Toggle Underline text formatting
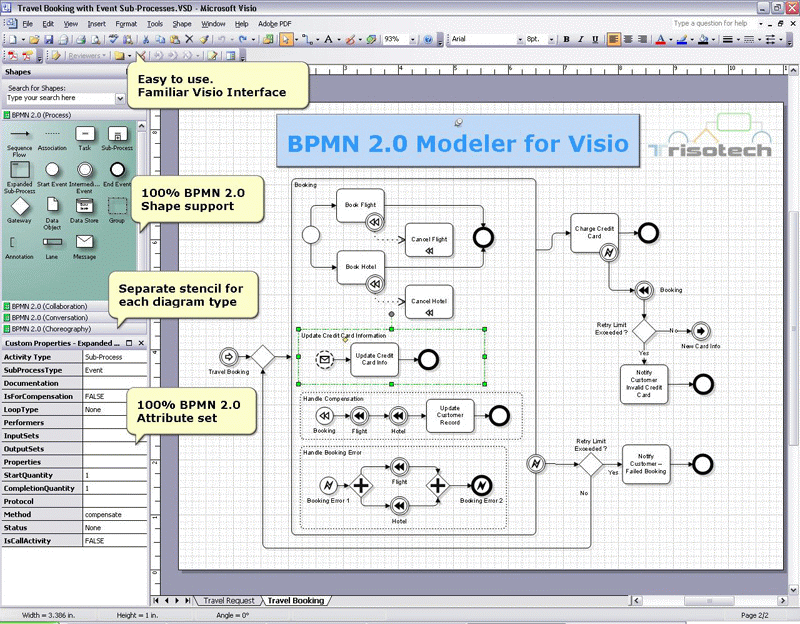Viewport: 800px width, 624px height. coord(595,39)
